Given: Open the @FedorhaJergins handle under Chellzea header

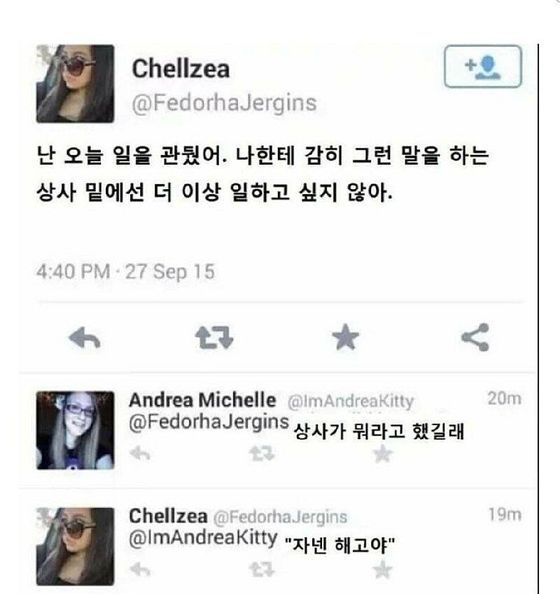Looking at the screenshot, I should click(224, 103).
